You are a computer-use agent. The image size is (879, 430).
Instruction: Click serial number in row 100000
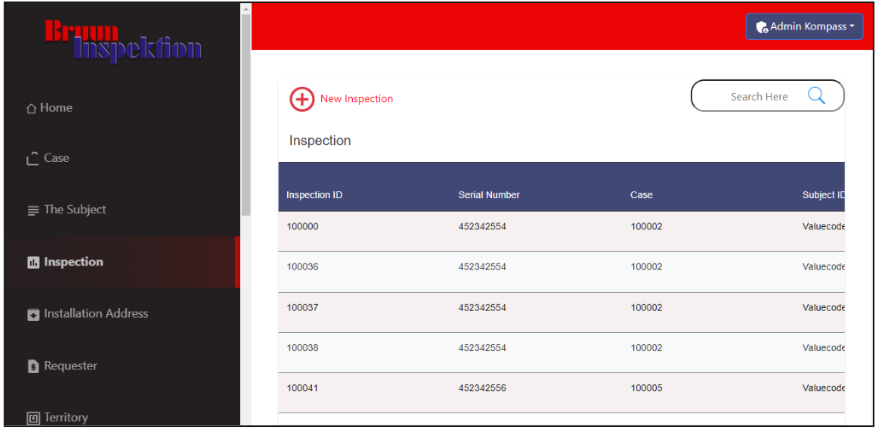[482, 227]
